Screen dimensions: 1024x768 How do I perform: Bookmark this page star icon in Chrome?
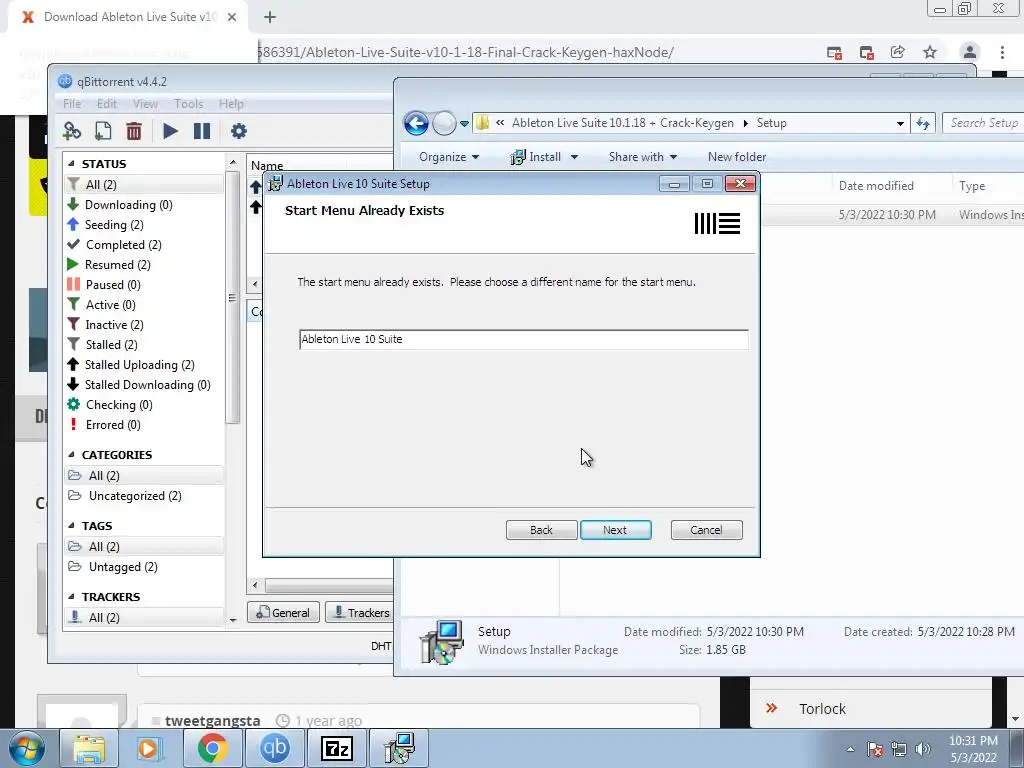[930, 52]
